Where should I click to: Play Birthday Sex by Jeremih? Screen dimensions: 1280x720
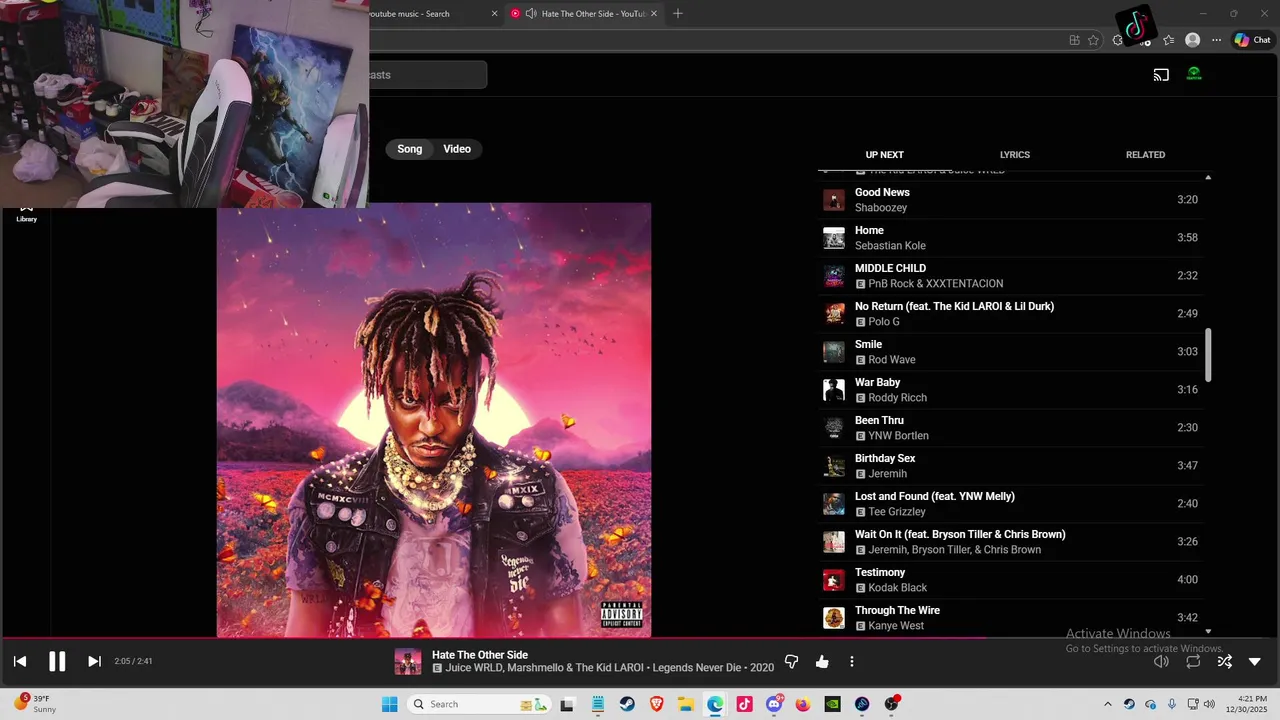(x=1010, y=466)
